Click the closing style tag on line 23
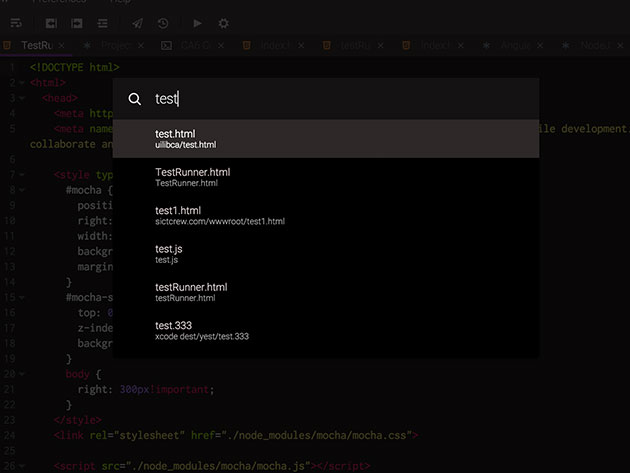This screenshot has height=473, width=630. 78,420
